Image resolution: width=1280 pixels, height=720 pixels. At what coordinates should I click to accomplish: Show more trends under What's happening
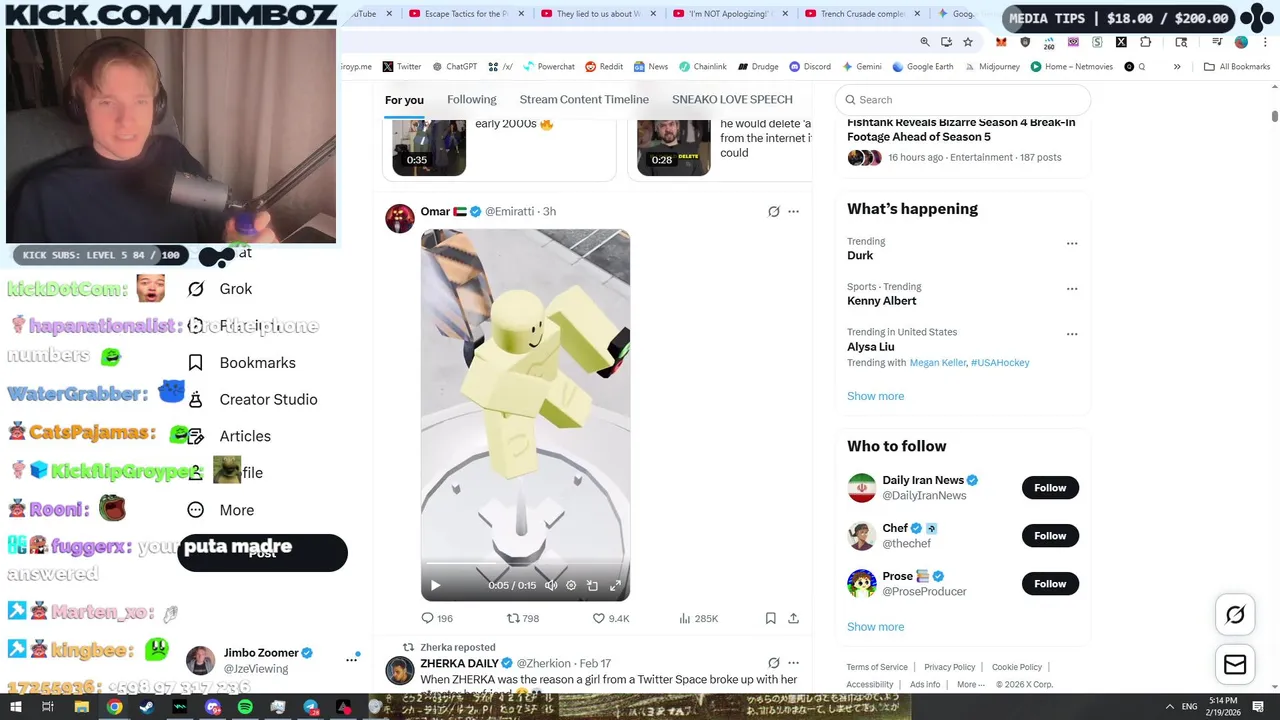click(876, 396)
